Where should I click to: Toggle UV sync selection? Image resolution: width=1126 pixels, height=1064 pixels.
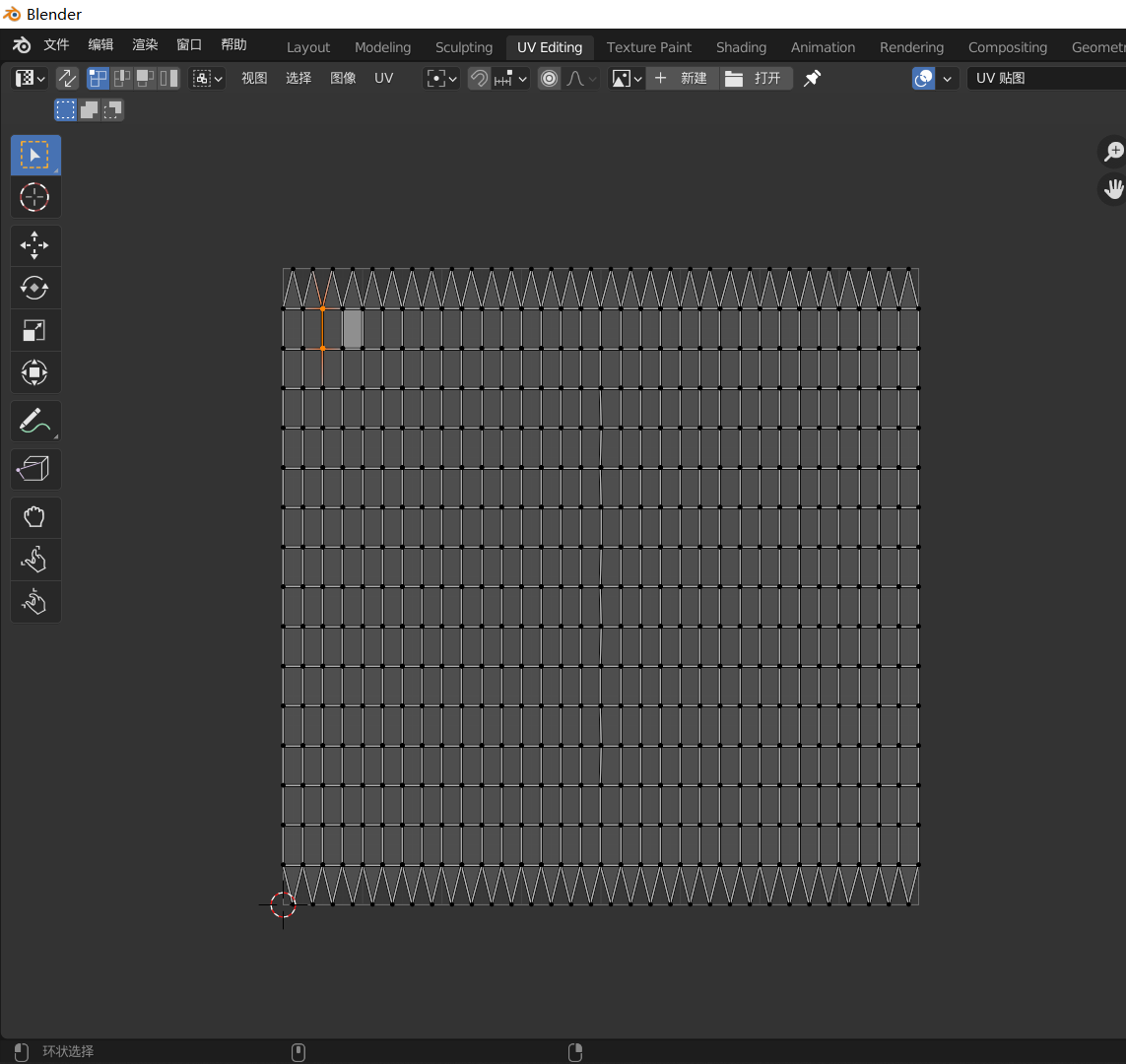coord(67,78)
